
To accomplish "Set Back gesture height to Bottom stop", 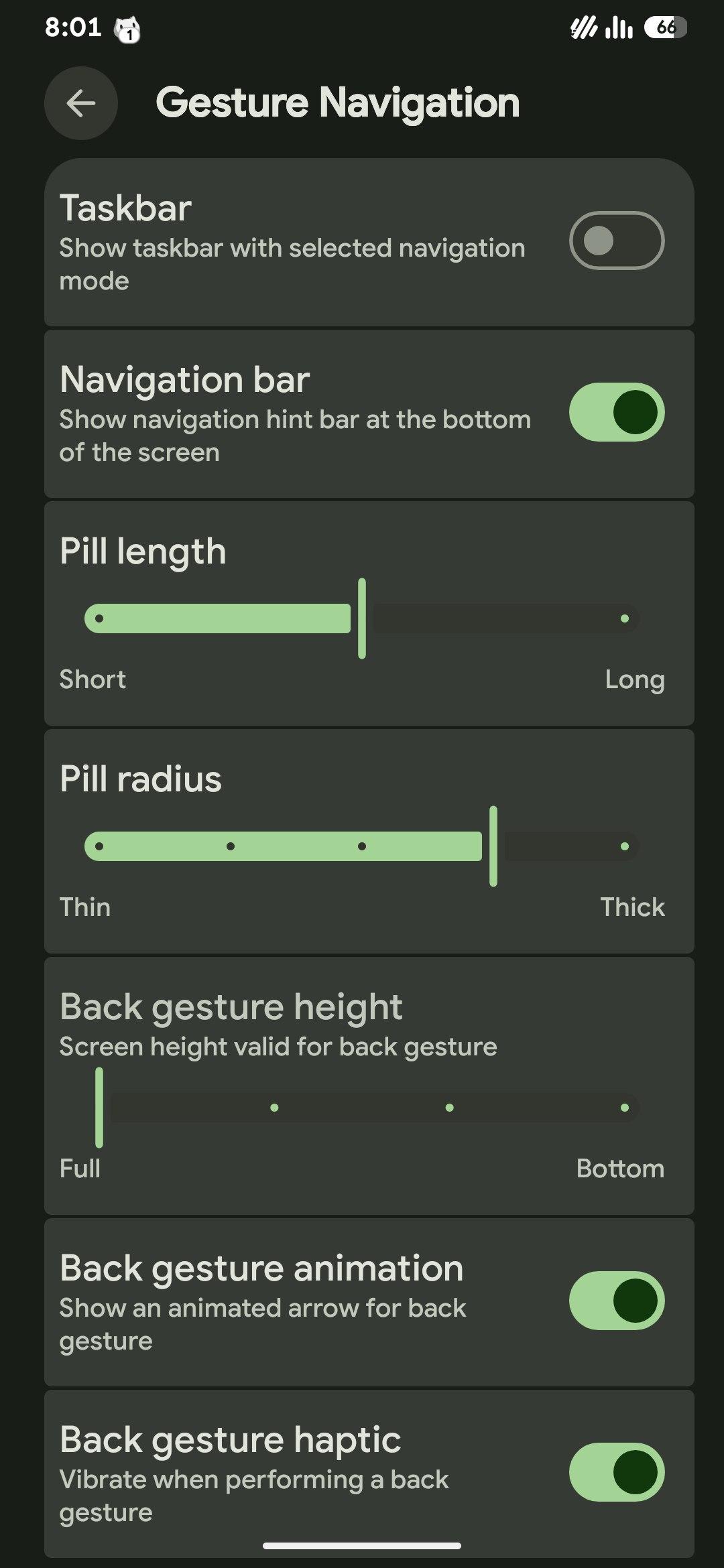I will pos(625,1108).
